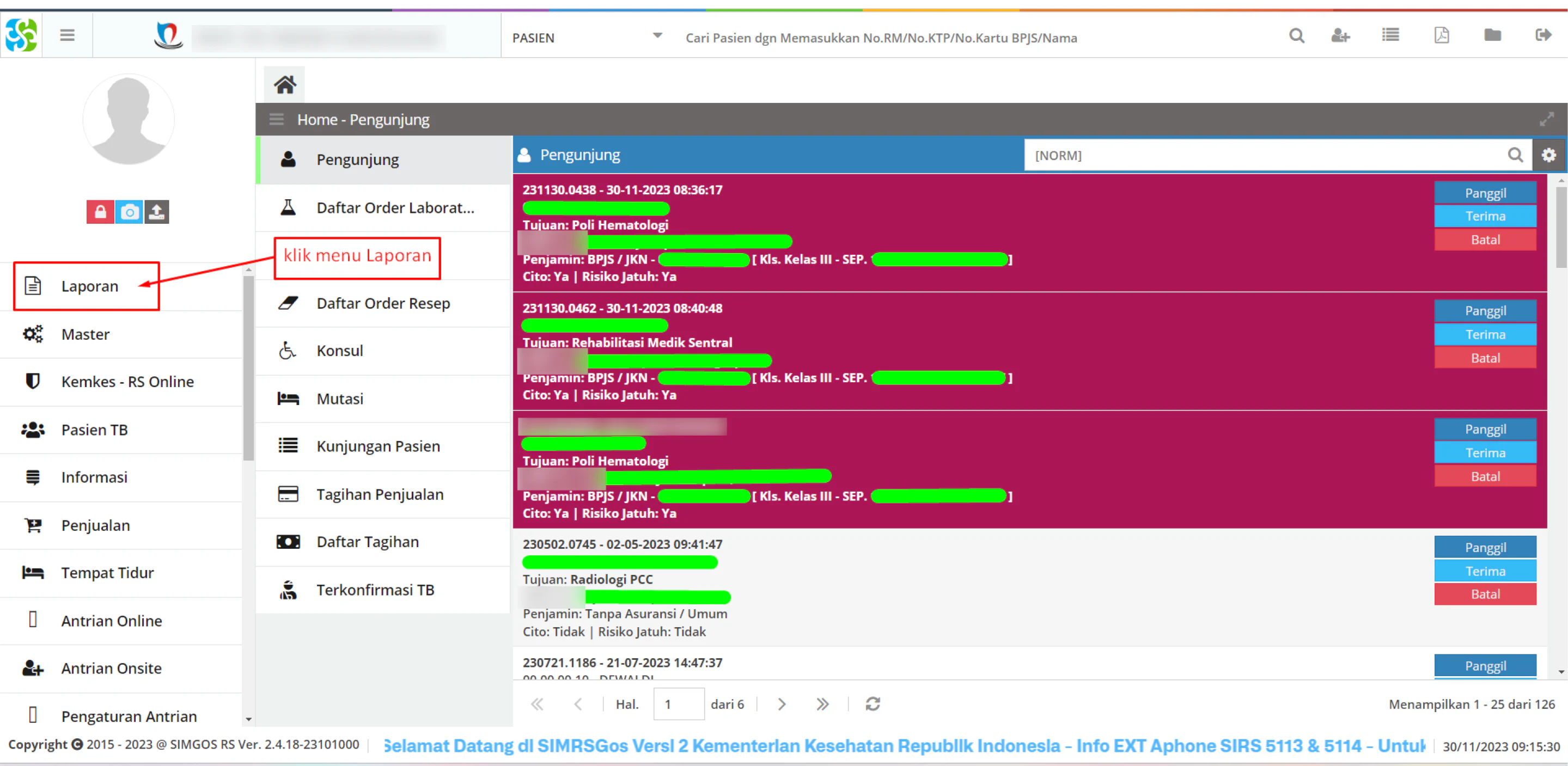Open the PDF document icon in header
This screenshot has width=1568, height=766.
pyautogui.click(x=1442, y=35)
